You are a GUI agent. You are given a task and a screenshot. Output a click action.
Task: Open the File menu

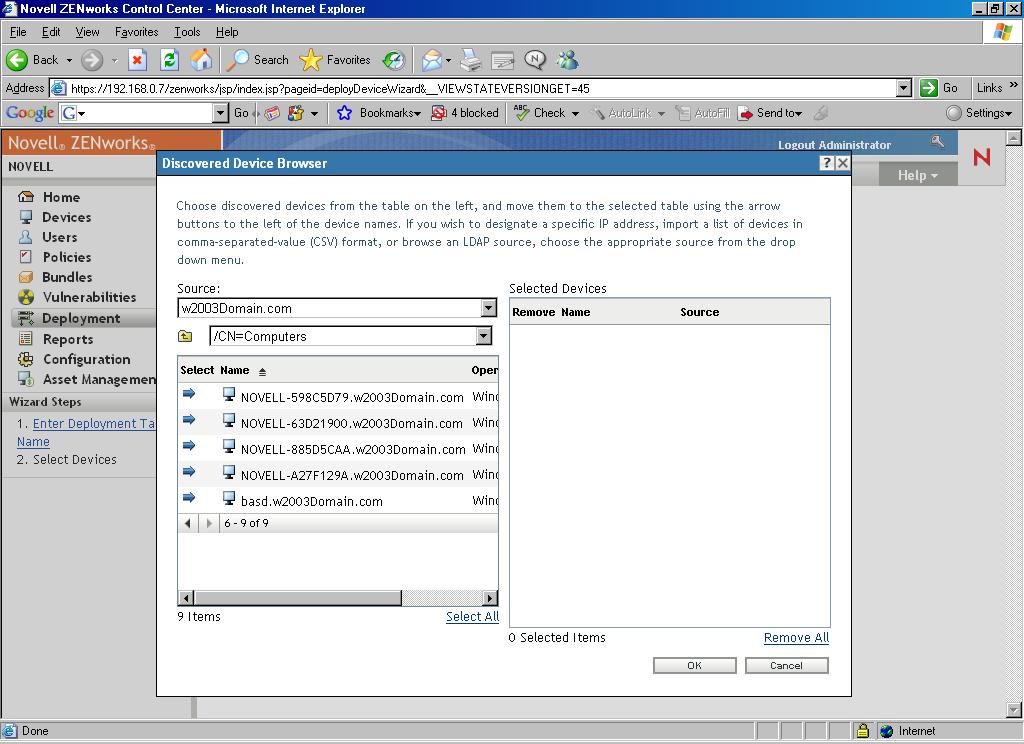[18, 32]
